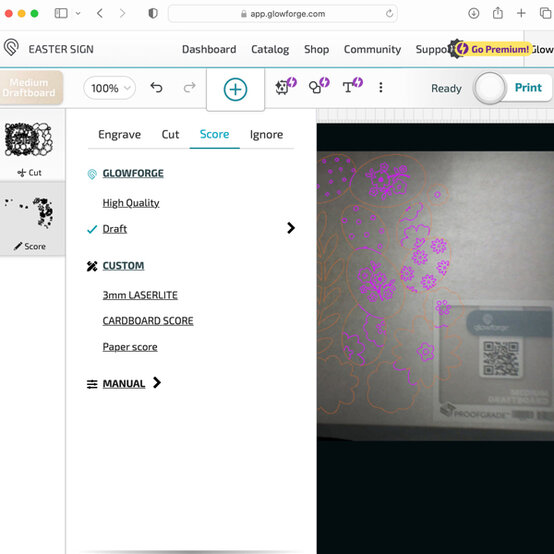Open the three-dot more options menu
Viewport: 554px width, 554px height.
[381, 87]
